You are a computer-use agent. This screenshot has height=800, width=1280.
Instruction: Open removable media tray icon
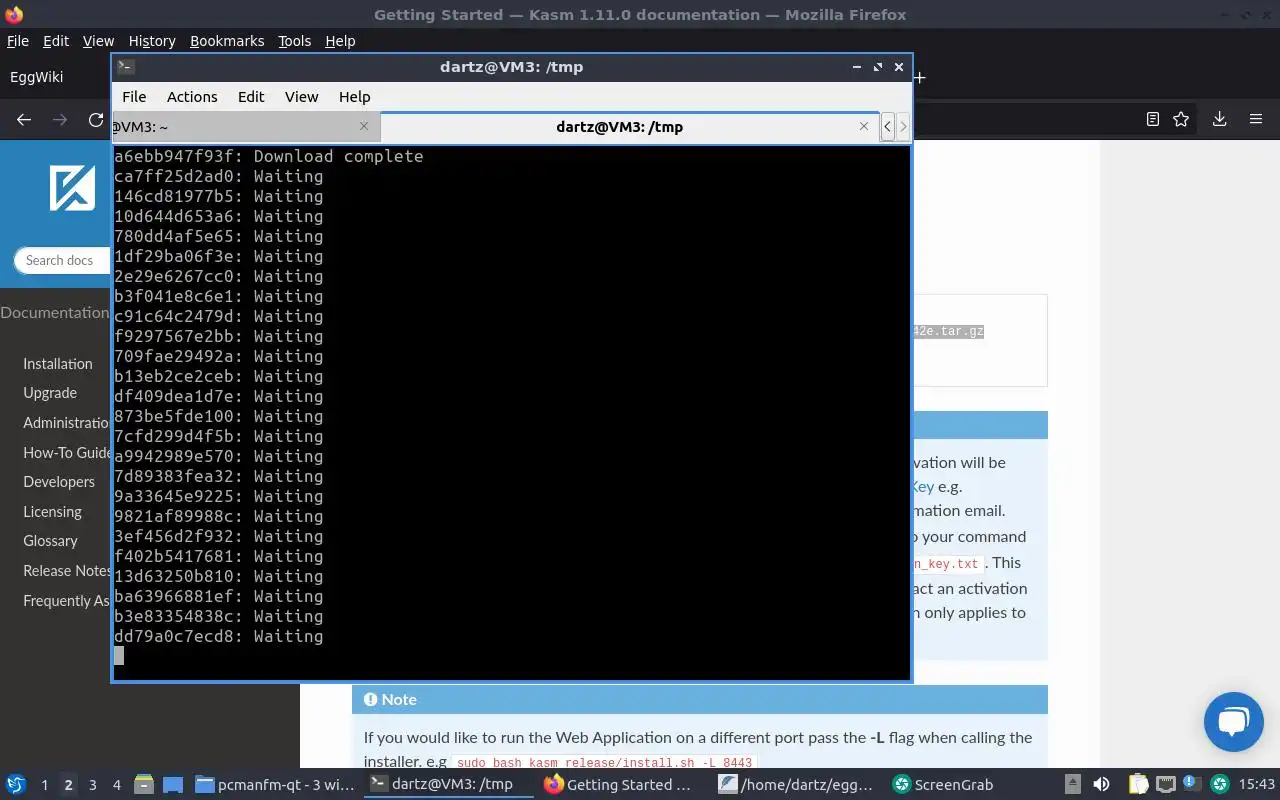[1072, 785]
